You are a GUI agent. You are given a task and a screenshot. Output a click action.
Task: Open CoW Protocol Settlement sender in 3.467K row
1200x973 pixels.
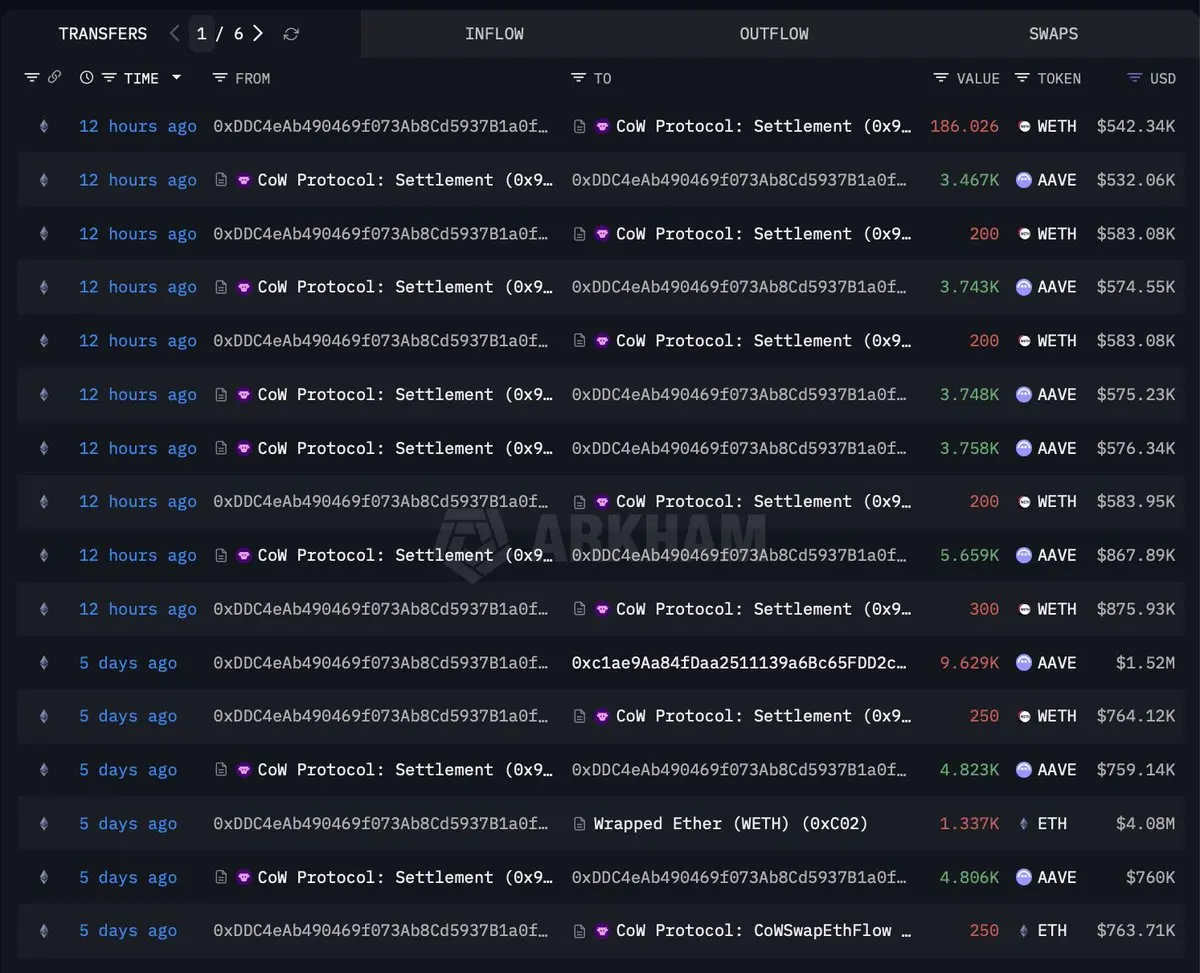(405, 180)
